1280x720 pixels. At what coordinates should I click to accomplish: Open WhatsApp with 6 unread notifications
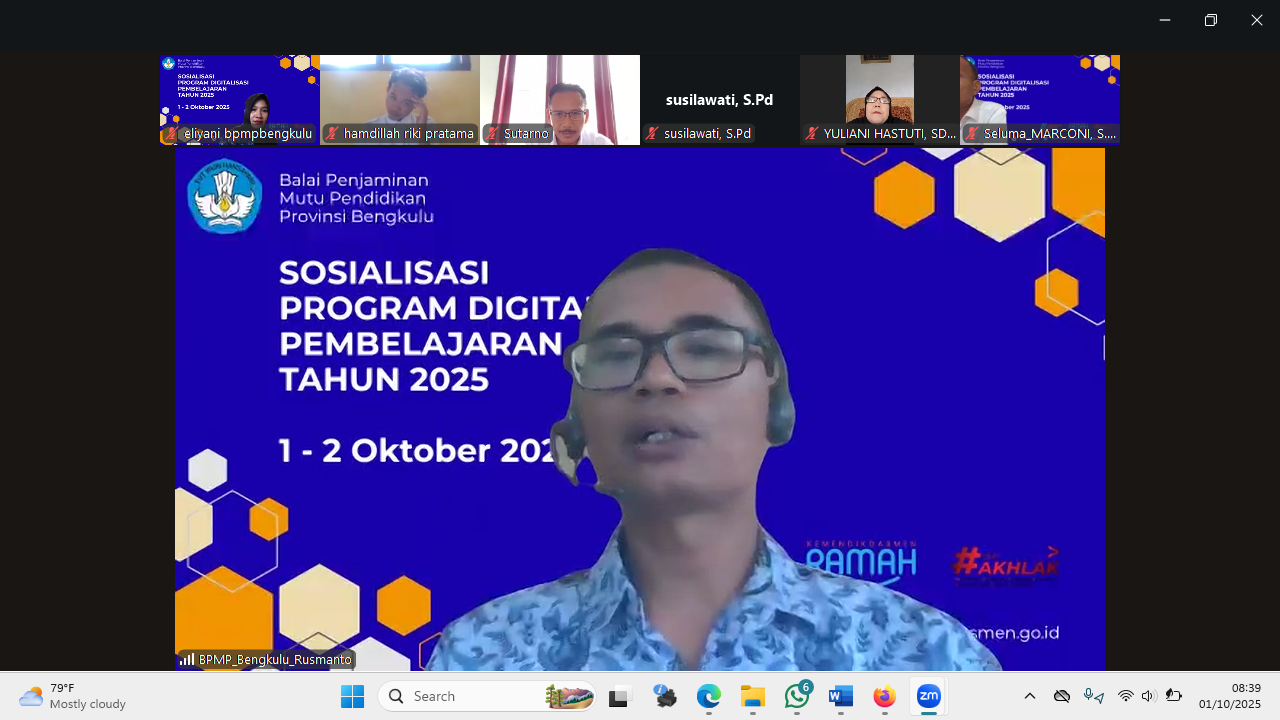coord(797,696)
